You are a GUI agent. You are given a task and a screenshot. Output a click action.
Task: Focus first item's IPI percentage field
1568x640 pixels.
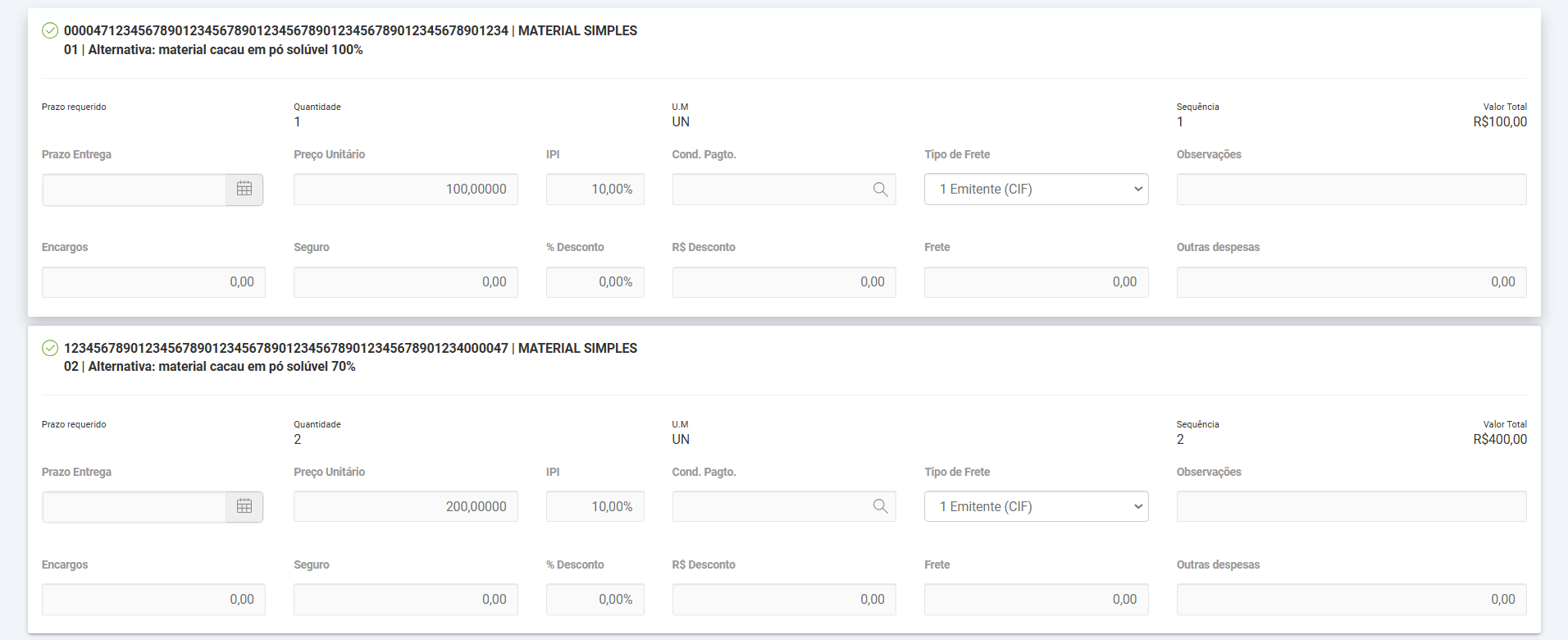coord(595,190)
